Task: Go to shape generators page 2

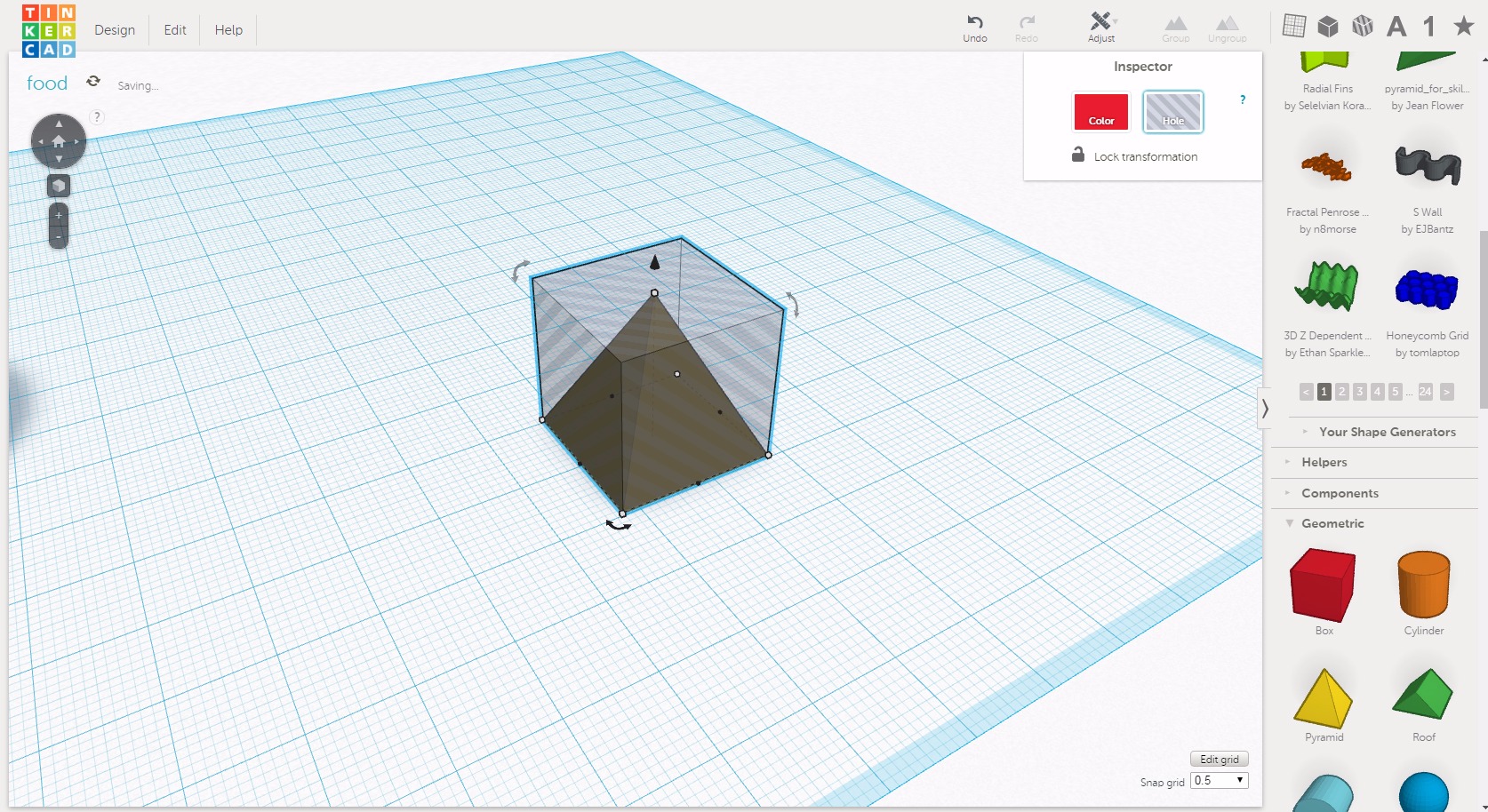Action: (x=1342, y=392)
